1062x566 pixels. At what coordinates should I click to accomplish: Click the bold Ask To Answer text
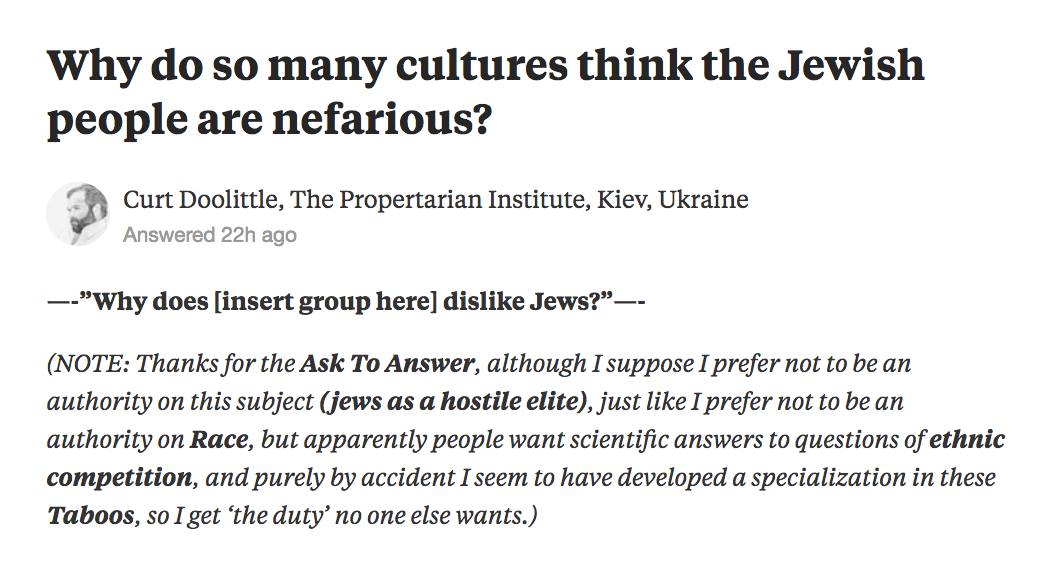pyautogui.click(x=385, y=363)
